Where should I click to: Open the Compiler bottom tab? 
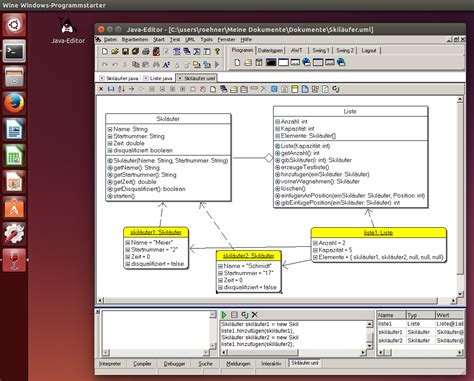click(x=142, y=364)
